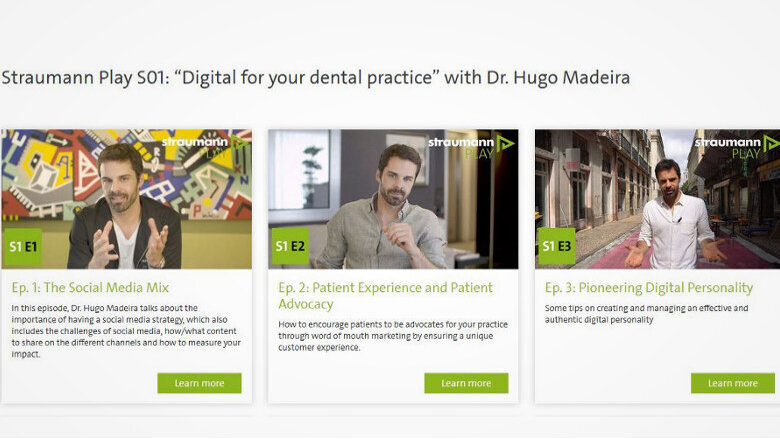780x439 pixels.
Task: Click Learn more for The Social Media Mix
Action: click(199, 383)
